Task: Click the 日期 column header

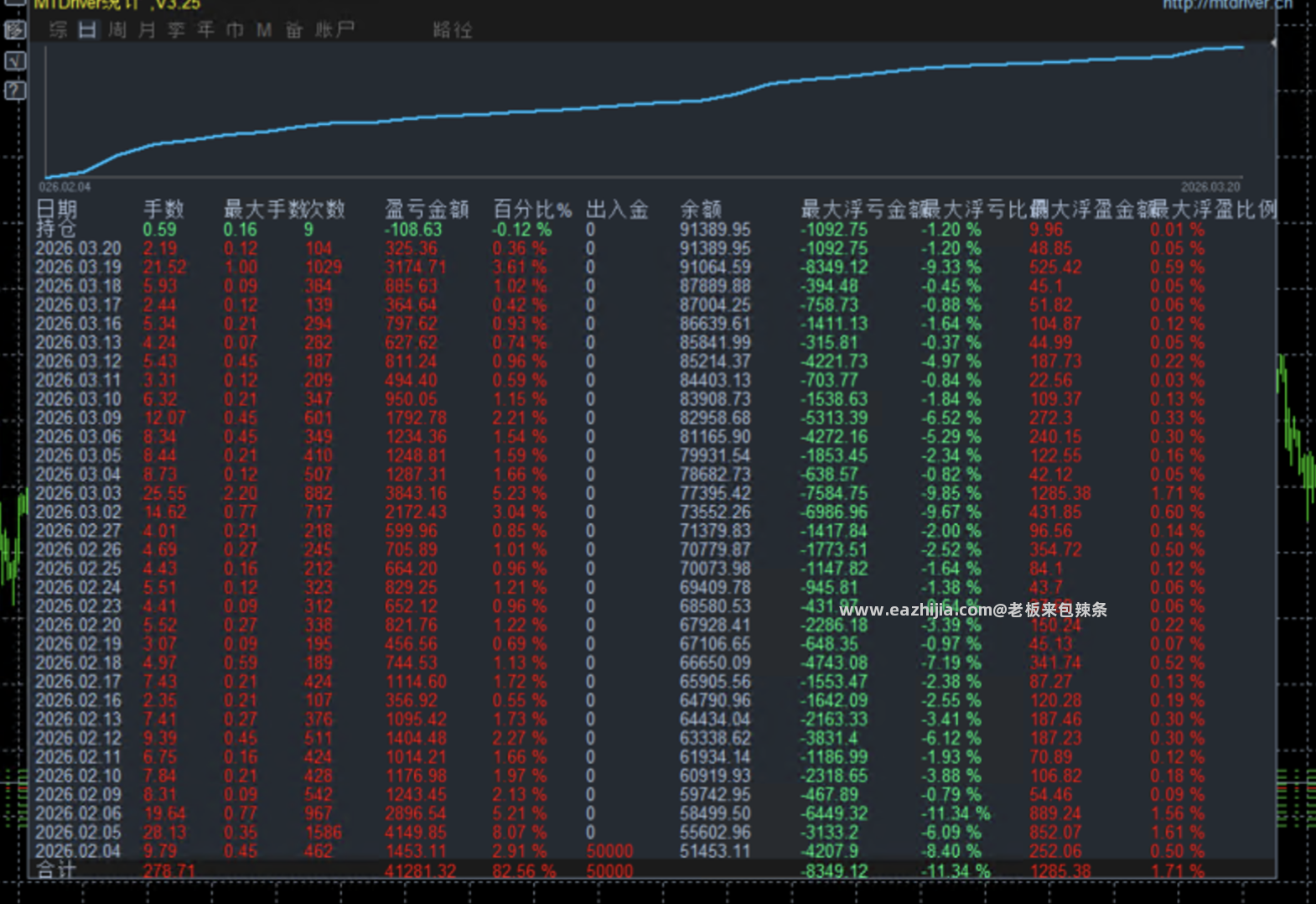Action: coord(56,209)
